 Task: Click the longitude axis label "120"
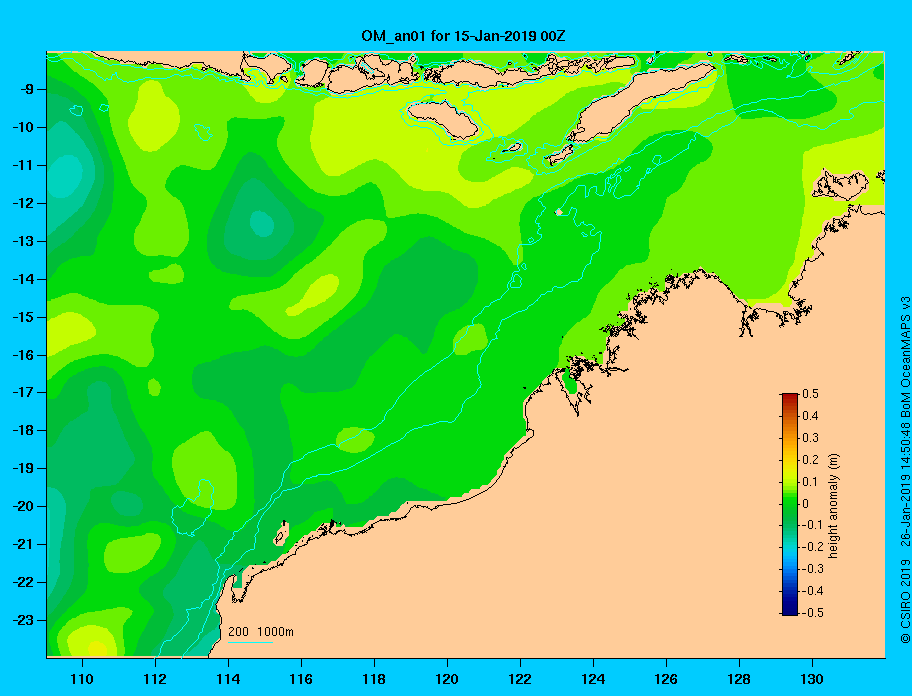click(447, 679)
